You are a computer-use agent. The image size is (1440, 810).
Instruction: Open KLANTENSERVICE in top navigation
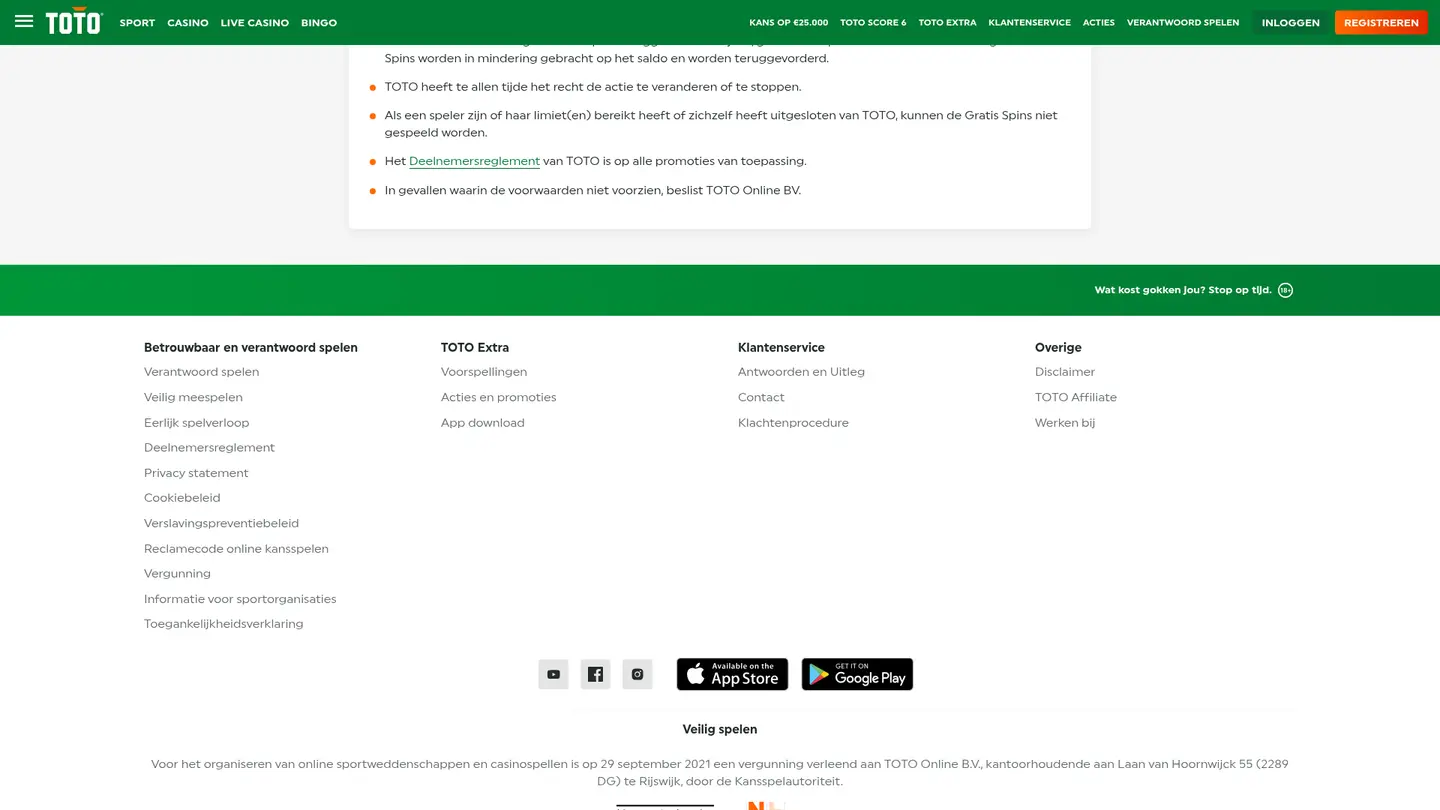(x=1029, y=22)
